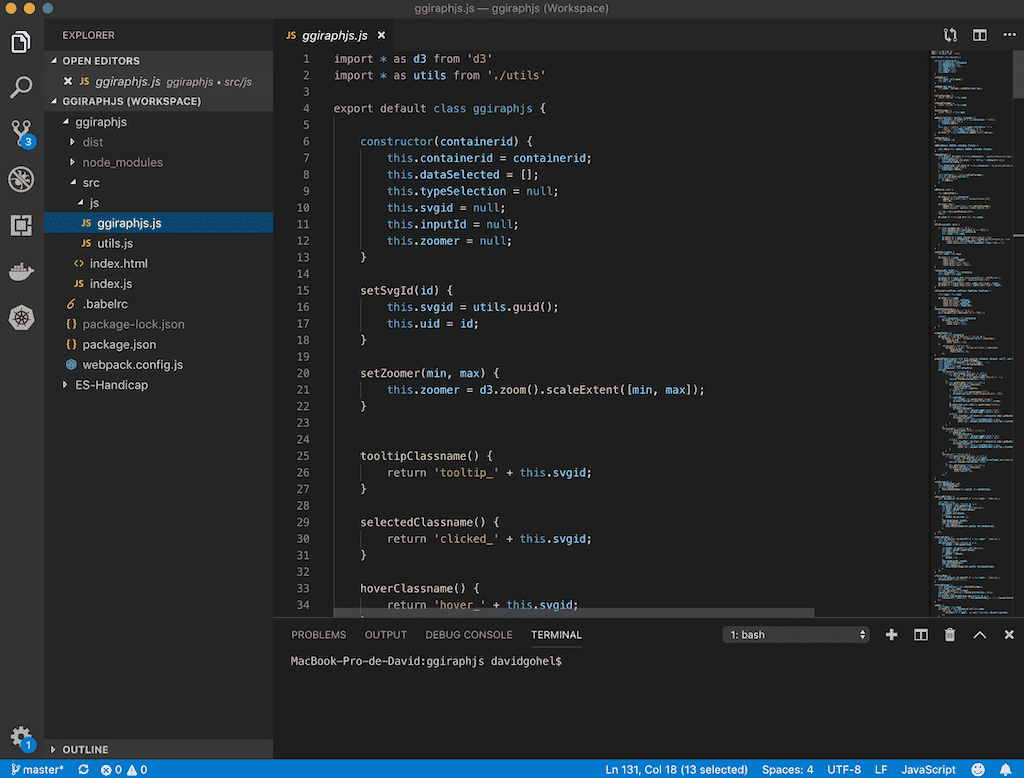Open notifications bell in status bar

1006,770
